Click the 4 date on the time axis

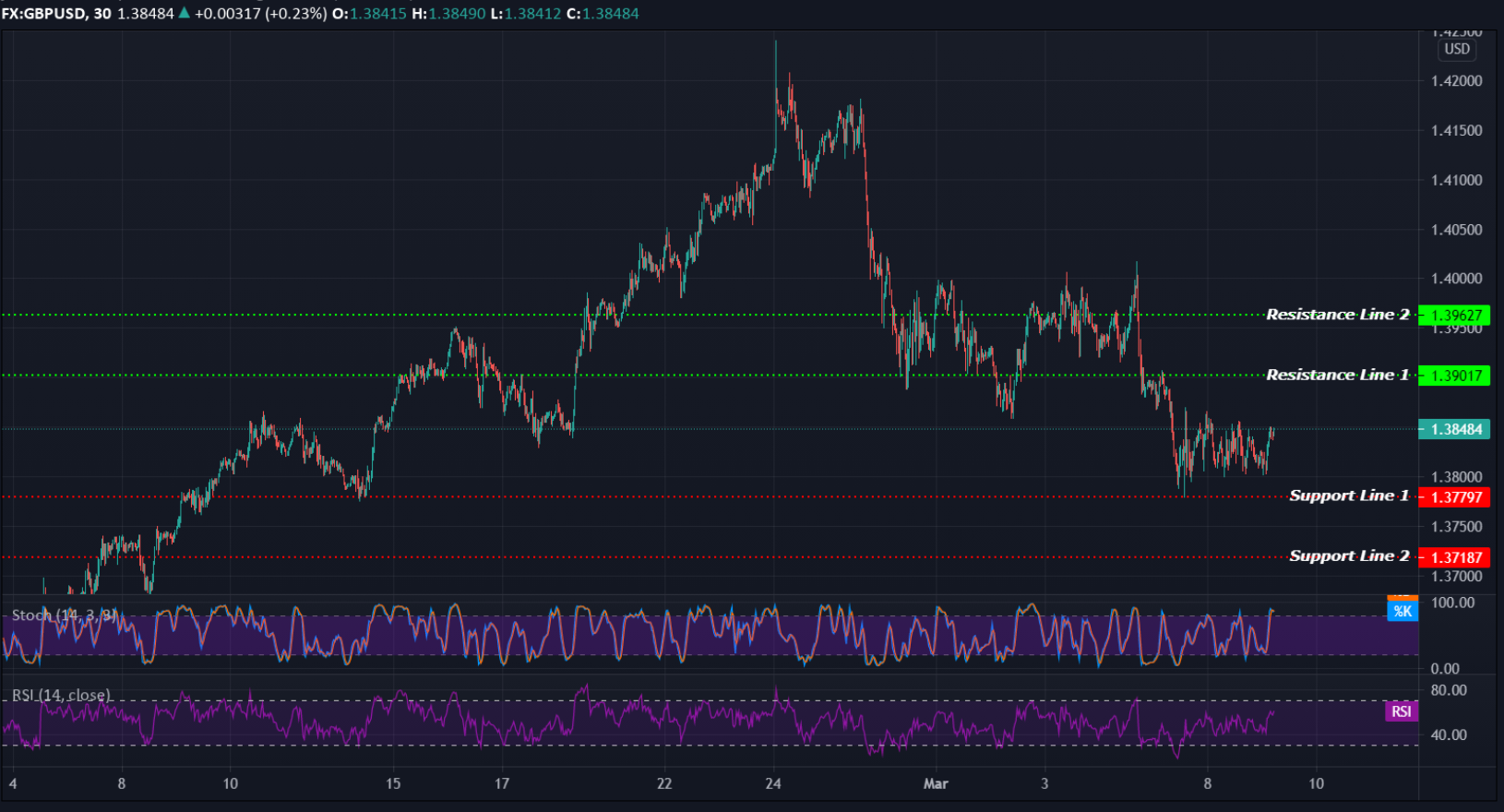pos(13,783)
